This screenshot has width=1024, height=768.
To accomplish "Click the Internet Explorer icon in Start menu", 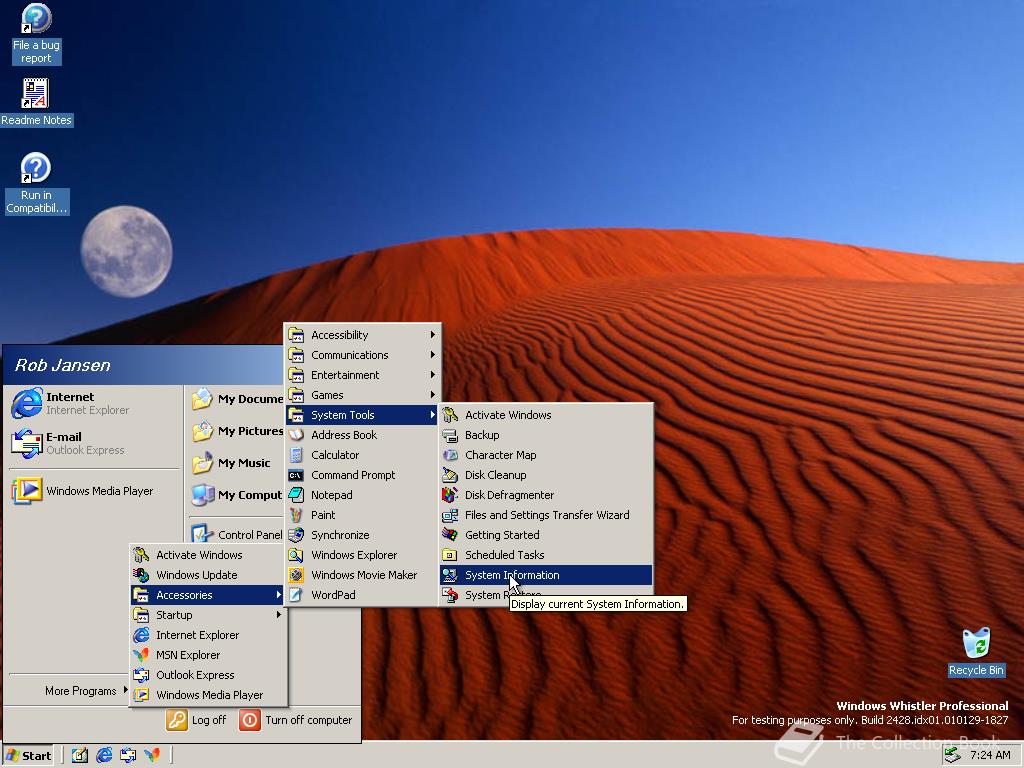I will pyautogui.click(x=27, y=403).
